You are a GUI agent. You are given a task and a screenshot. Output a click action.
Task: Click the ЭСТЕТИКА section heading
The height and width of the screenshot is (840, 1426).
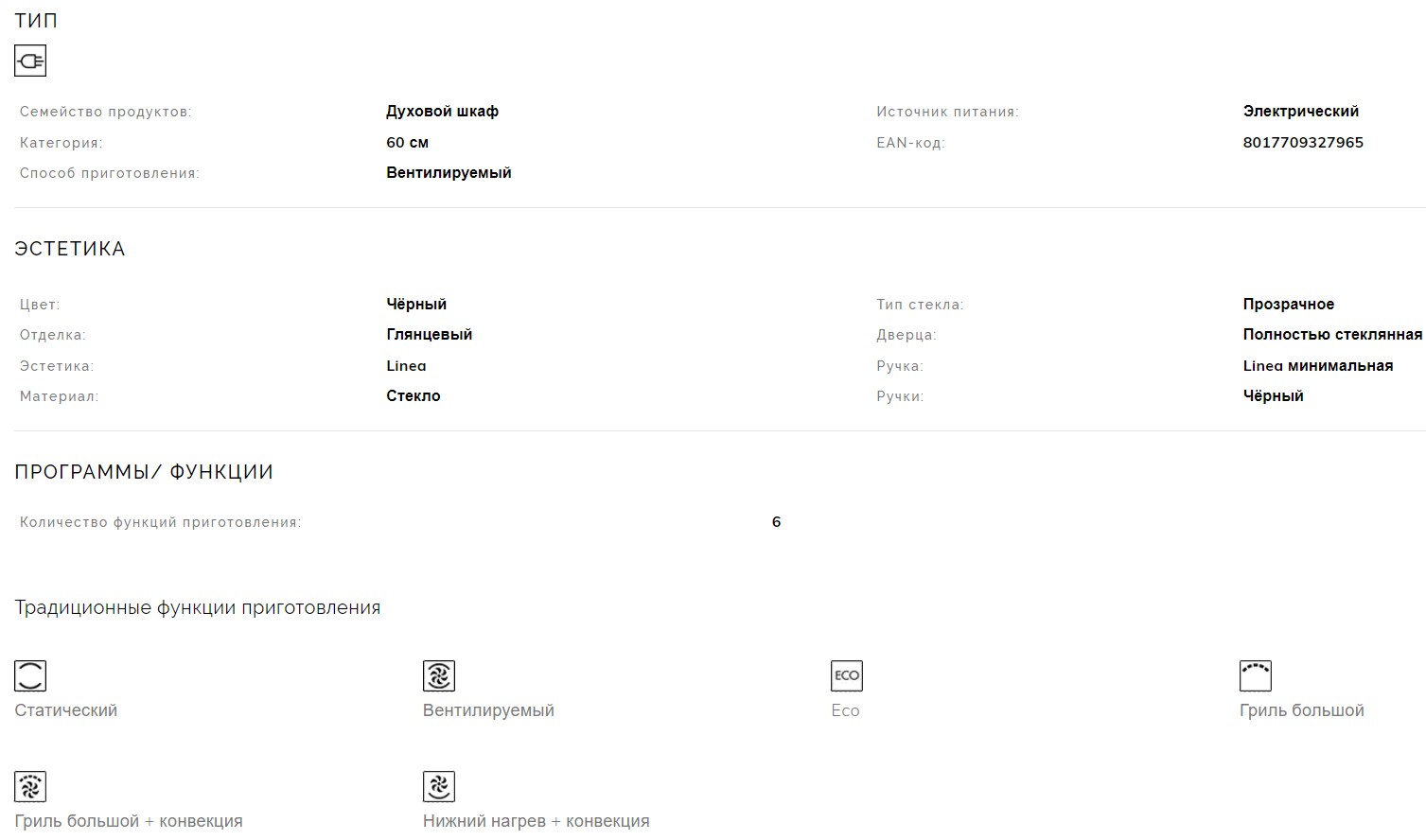[x=70, y=249]
